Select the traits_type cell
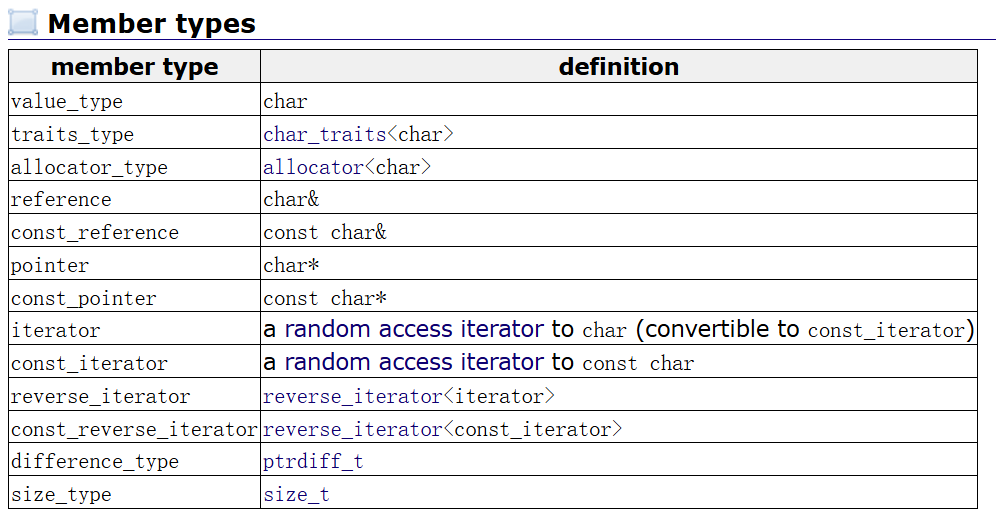Viewport: 996px width, 520px height. point(72,134)
